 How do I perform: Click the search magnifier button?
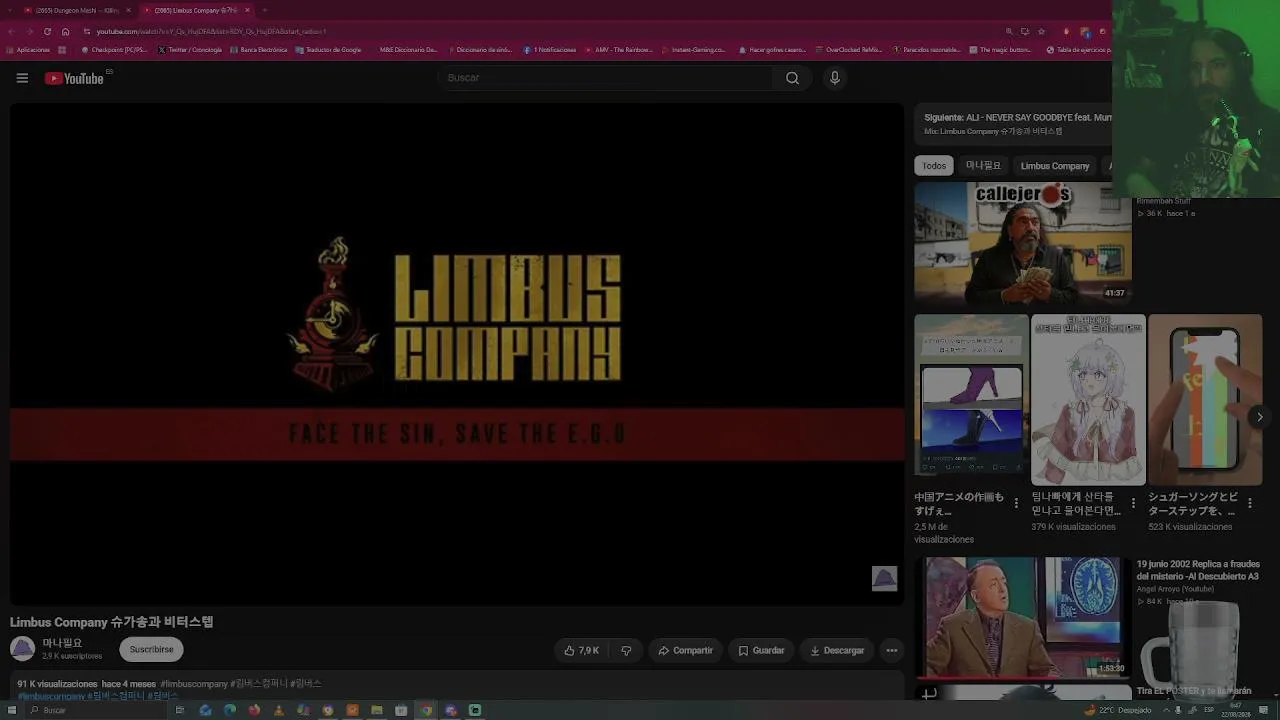pos(792,78)
